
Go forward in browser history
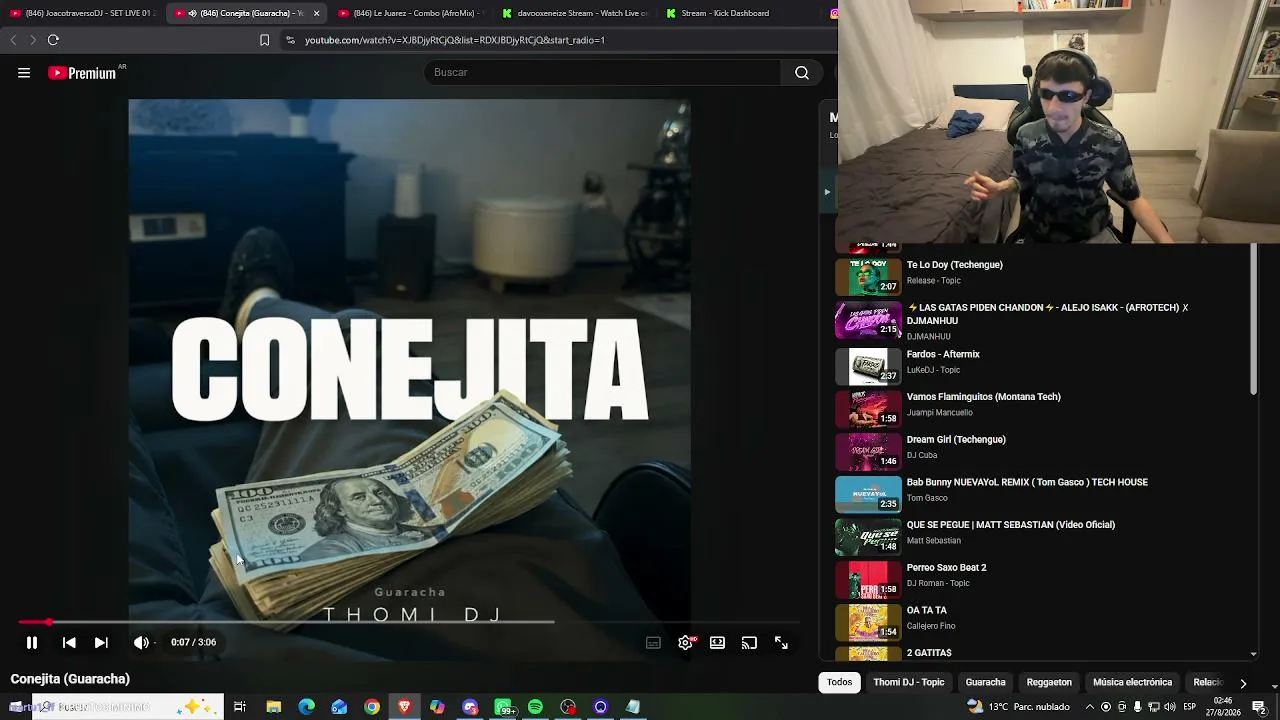33,40
